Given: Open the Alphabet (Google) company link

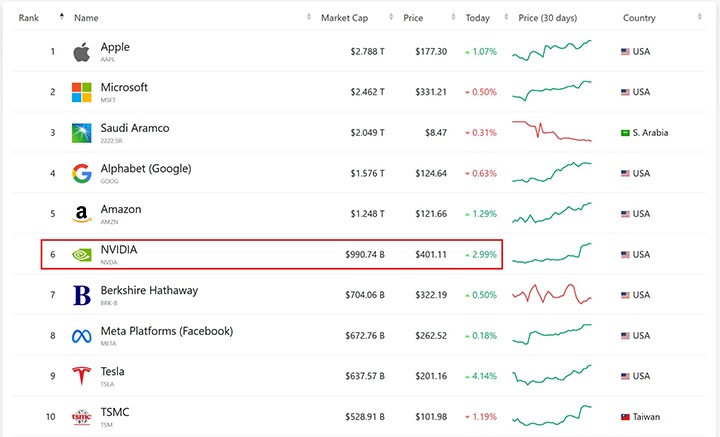Looking at the screenshot, I should point(145,168).
